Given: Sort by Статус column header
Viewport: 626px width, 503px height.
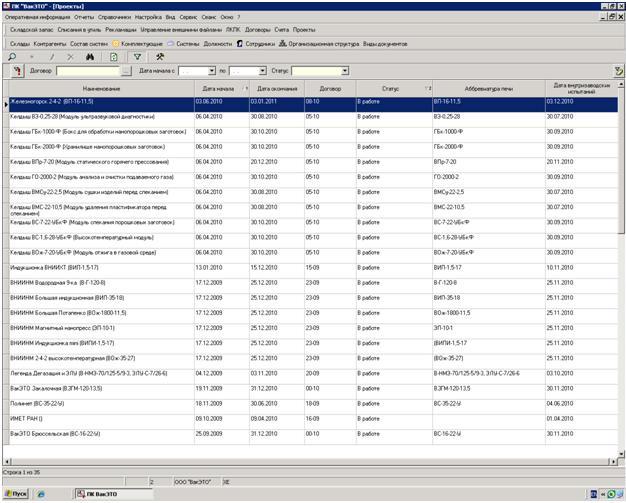Looking at the screenshot, I should point(394,89).
